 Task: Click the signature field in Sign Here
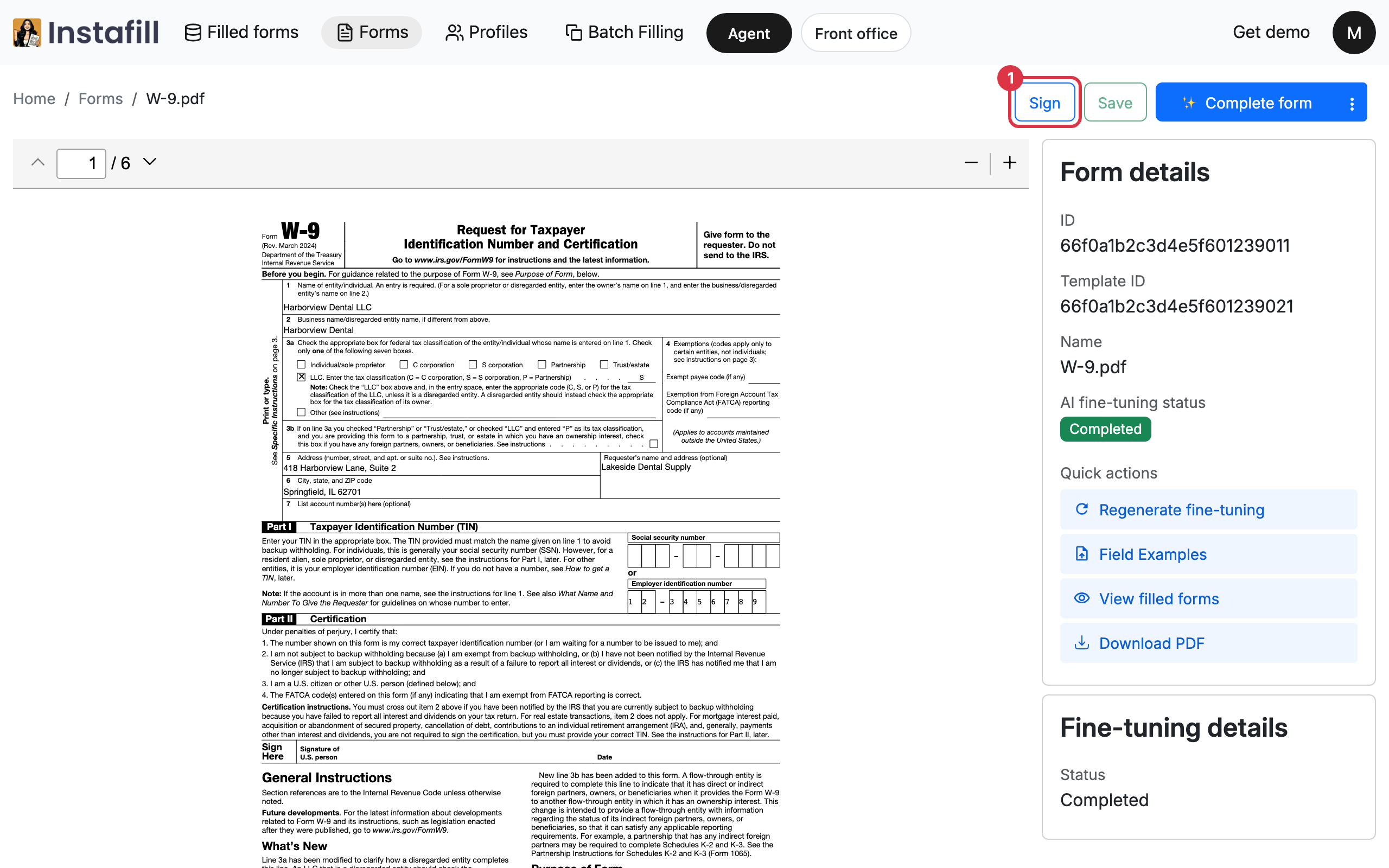[445, 752]
